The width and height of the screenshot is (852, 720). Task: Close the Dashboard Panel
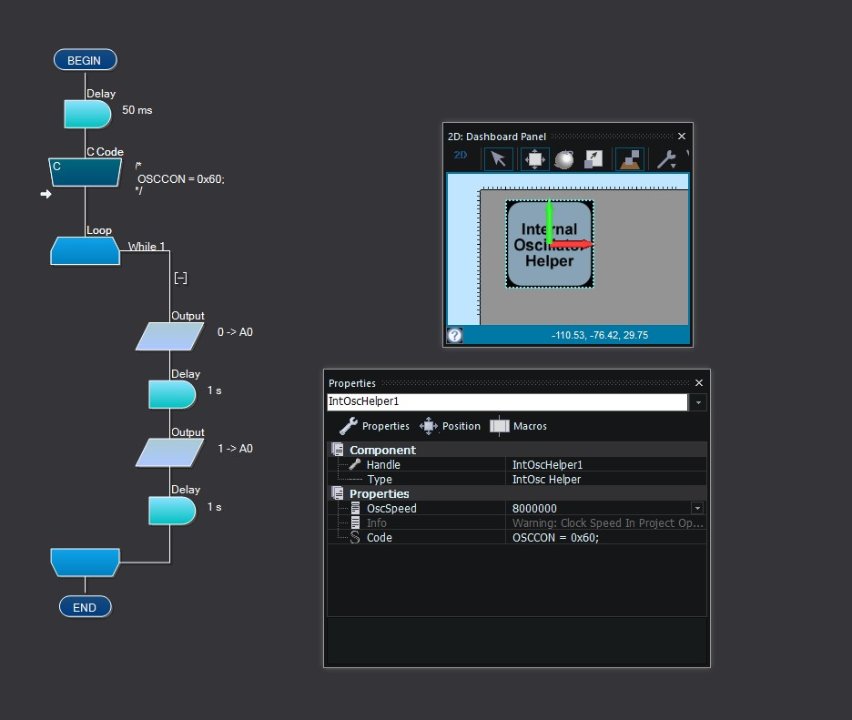tap(681, 136)
